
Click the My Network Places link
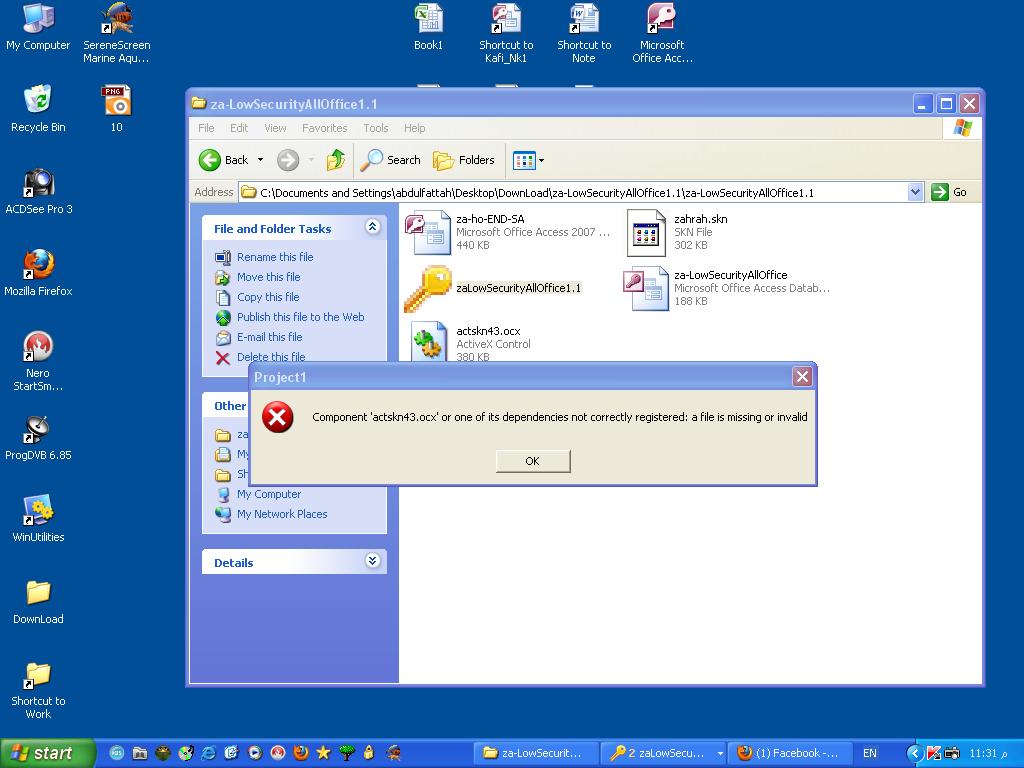coord(282,515)
